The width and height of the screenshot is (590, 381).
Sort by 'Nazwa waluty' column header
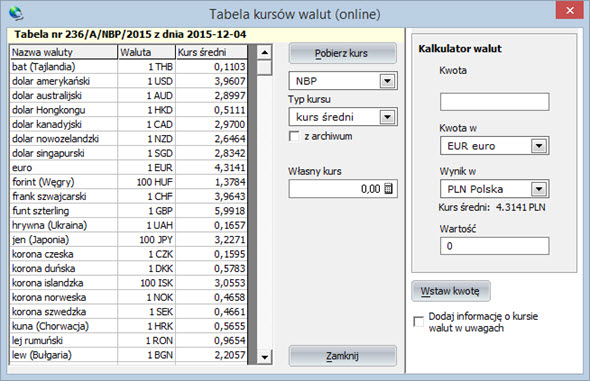click(64, 52)
